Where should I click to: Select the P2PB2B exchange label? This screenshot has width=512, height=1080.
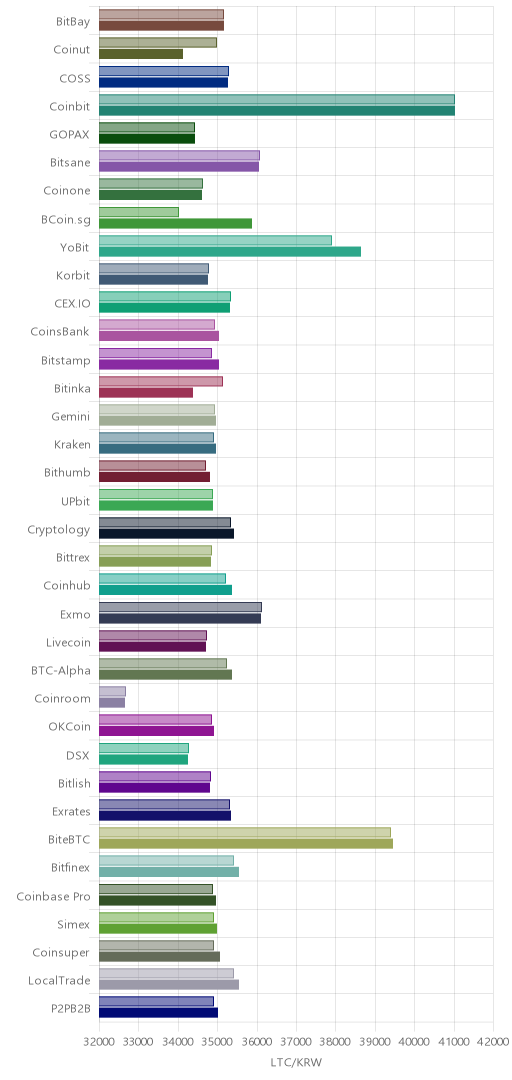(72, 1009)
